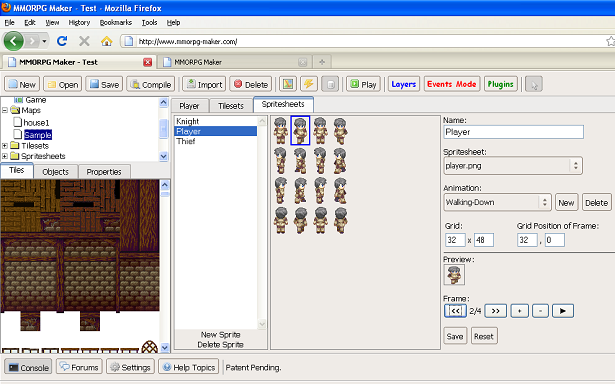Switch to the Properties tab

click(x=104, y=172)
